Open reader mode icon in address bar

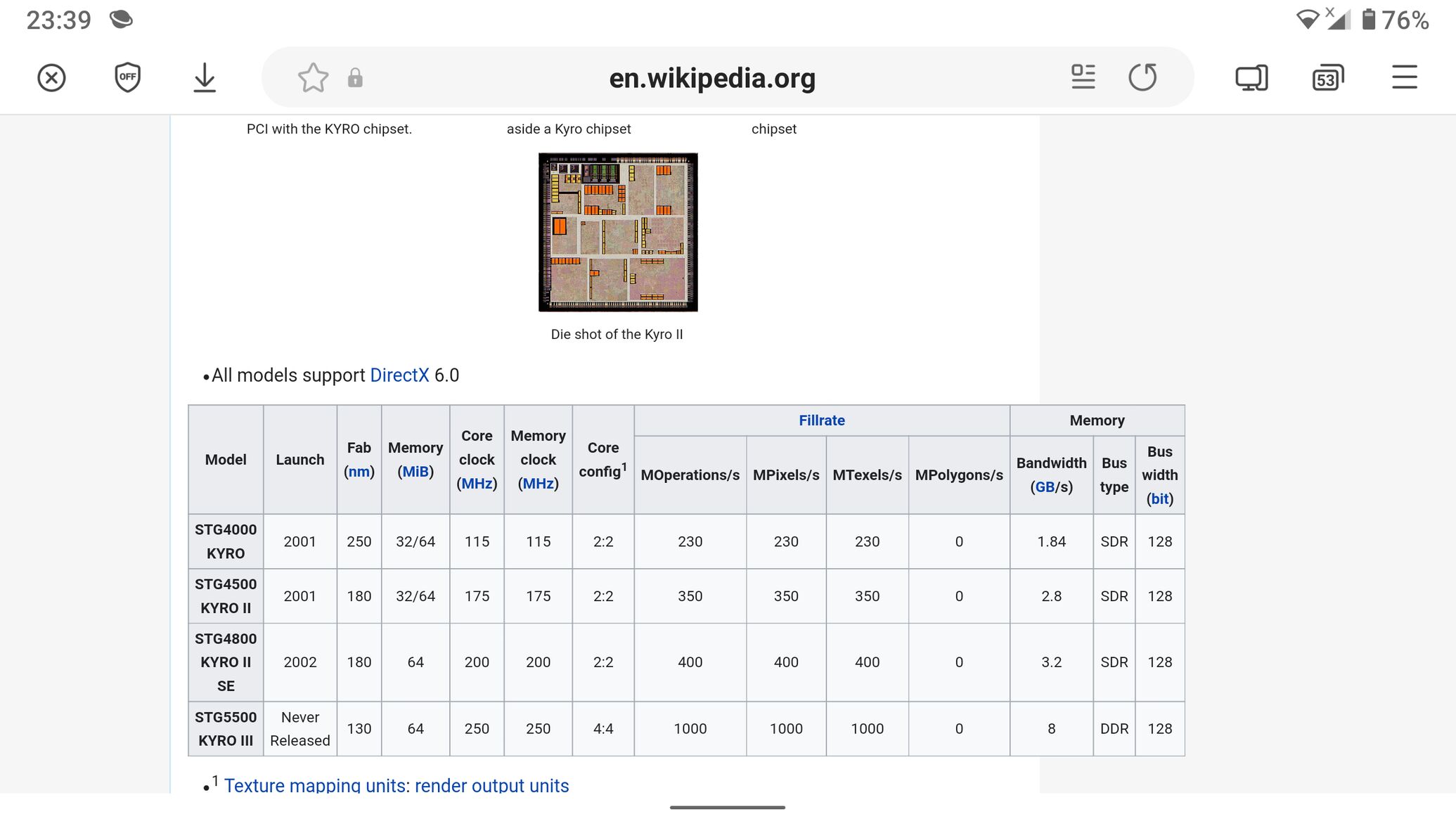(x=1083, y=77)
